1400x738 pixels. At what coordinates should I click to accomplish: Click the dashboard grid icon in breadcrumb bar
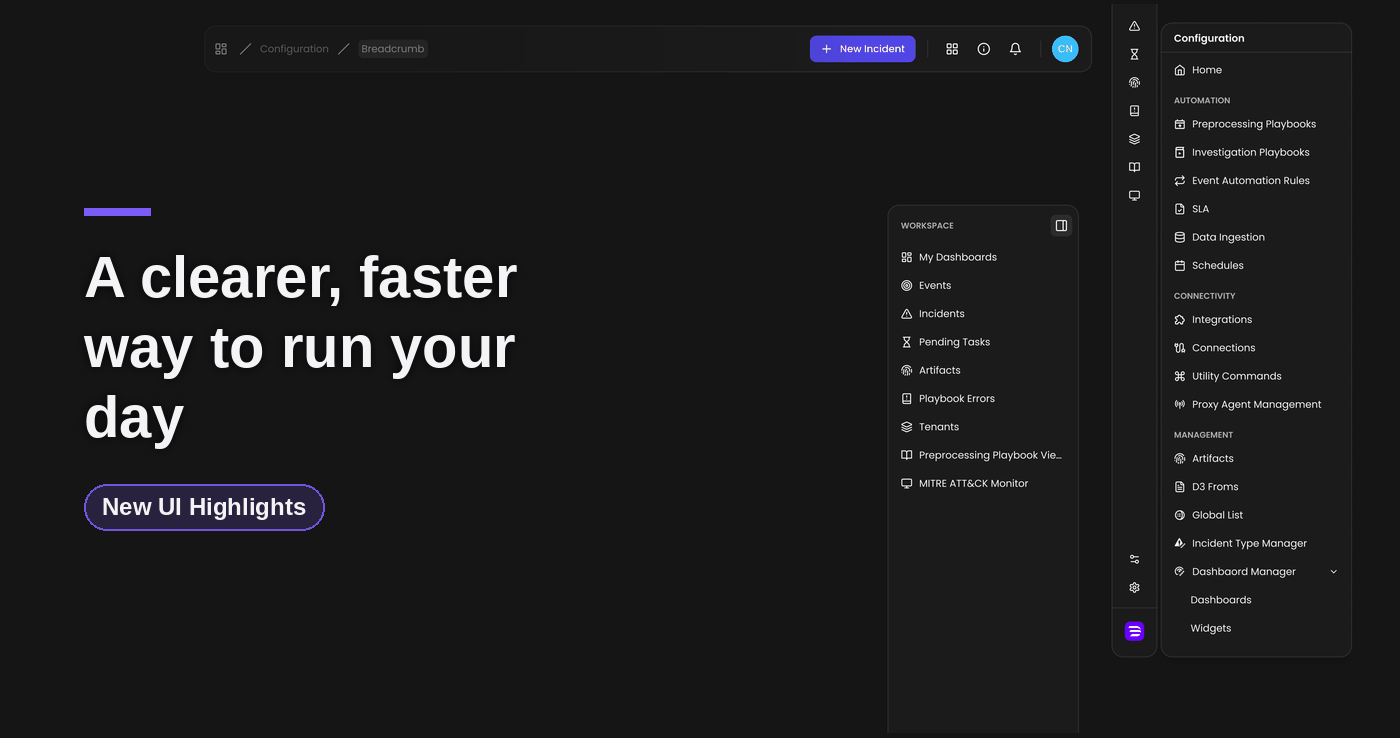point(221,49)
